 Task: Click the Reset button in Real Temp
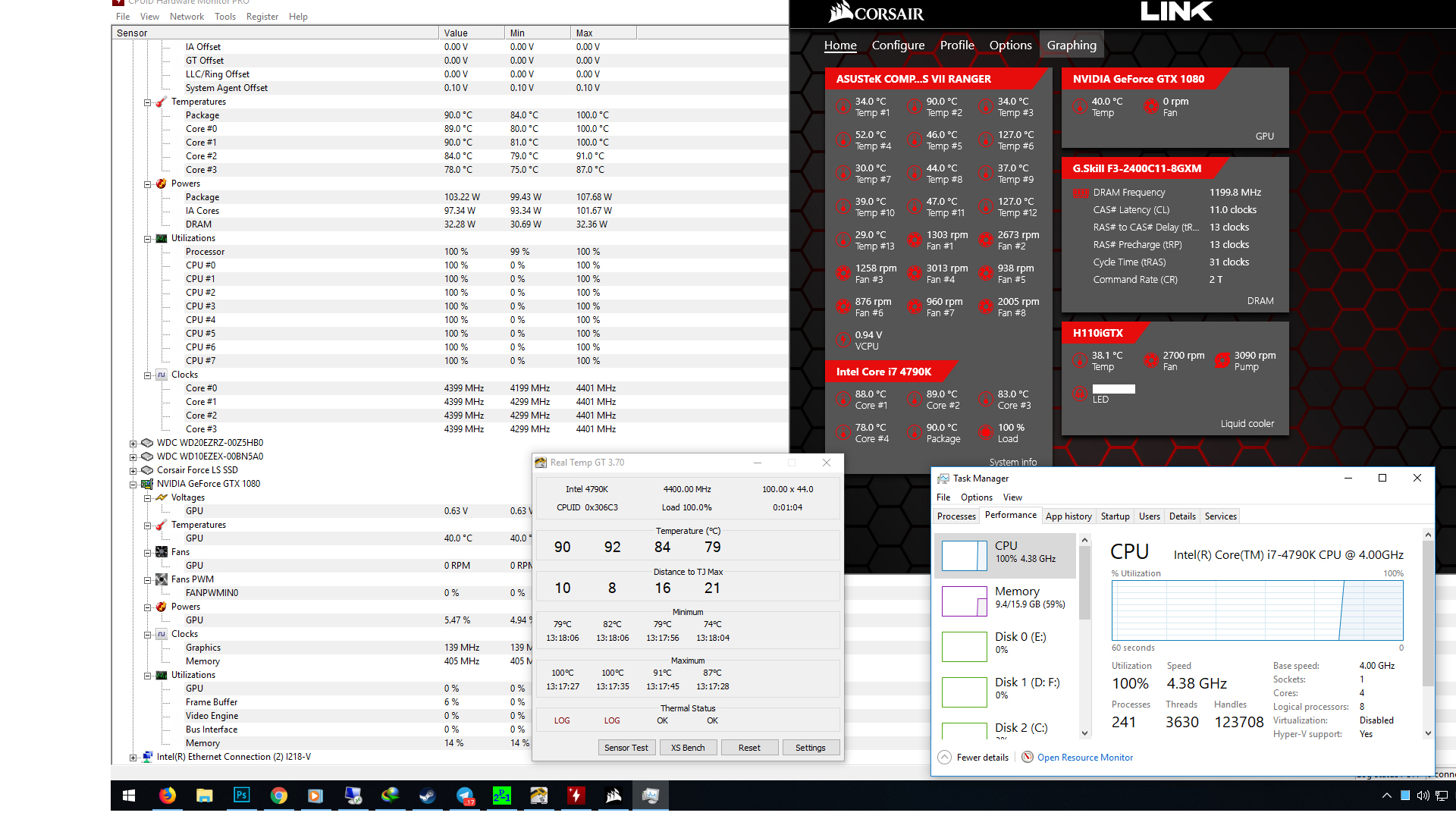749,748
